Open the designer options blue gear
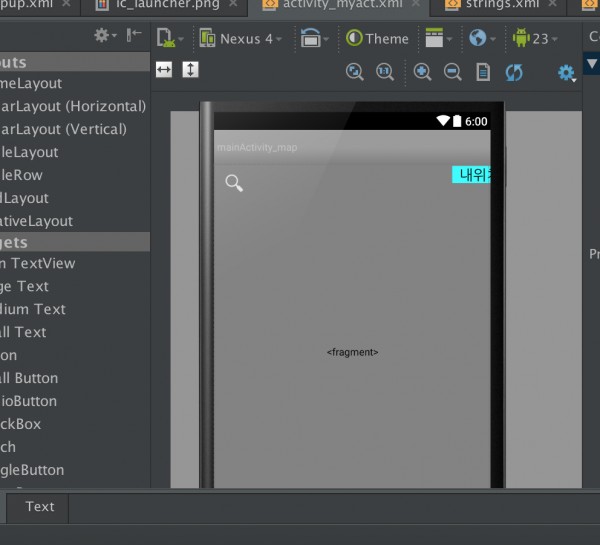Image resolution: width=600 pixels, height=545 pixels. [x=566, y=73]
